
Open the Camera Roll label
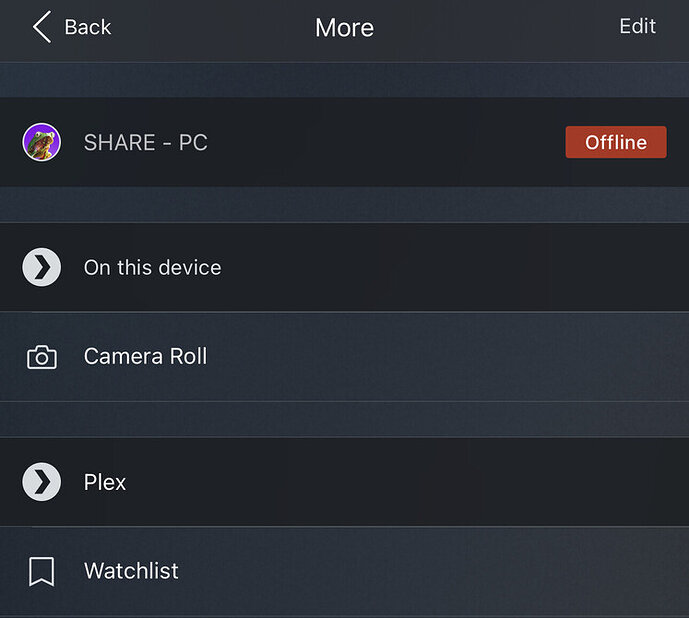145,357
